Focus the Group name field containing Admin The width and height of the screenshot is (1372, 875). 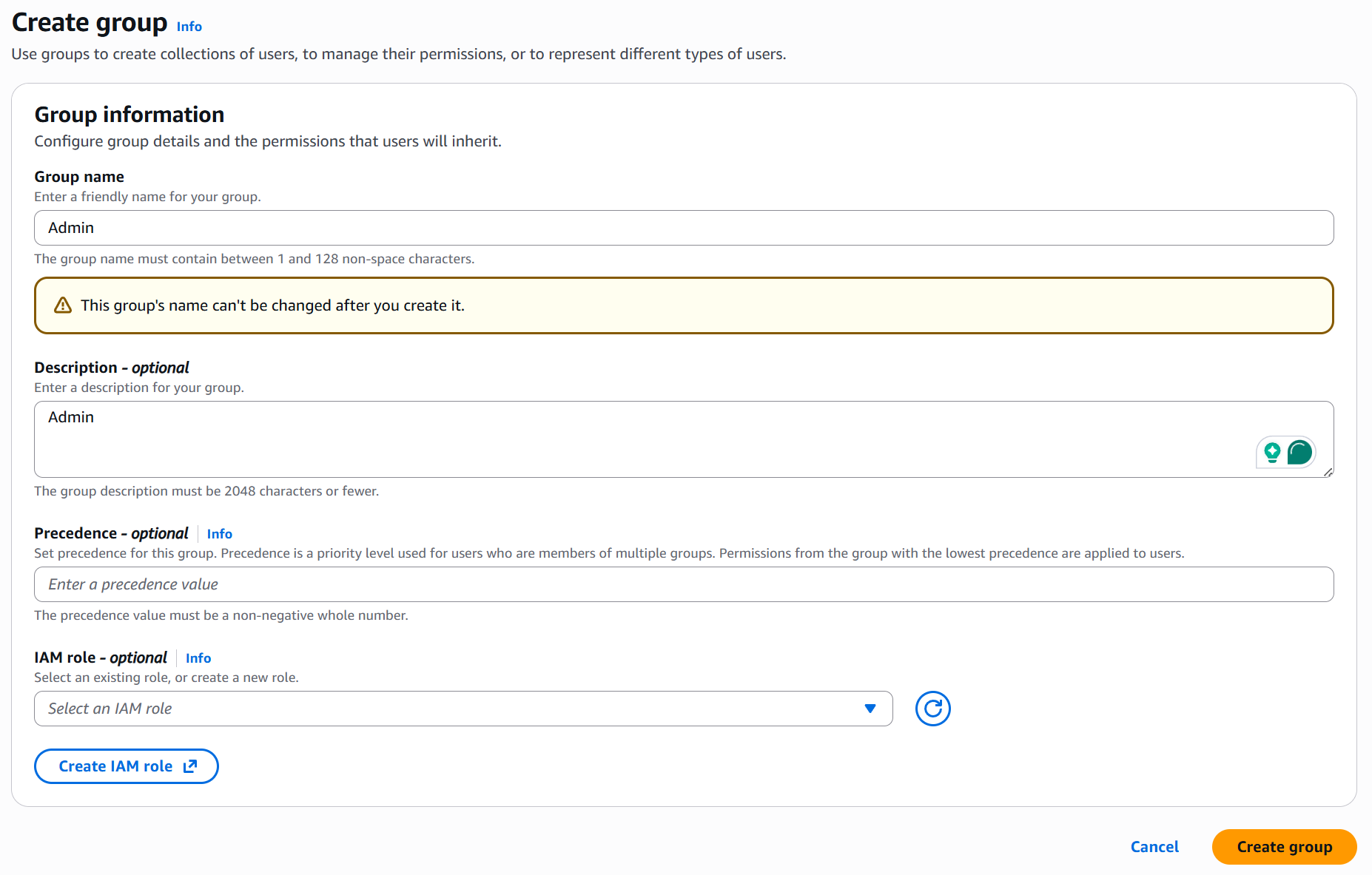[666, 228]
